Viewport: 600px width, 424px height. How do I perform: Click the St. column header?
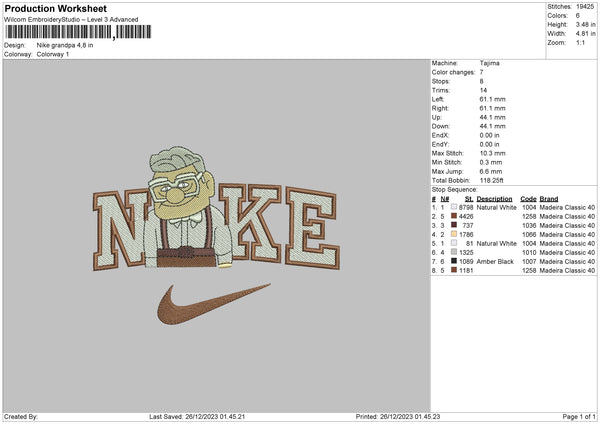(x=469, y=199)
